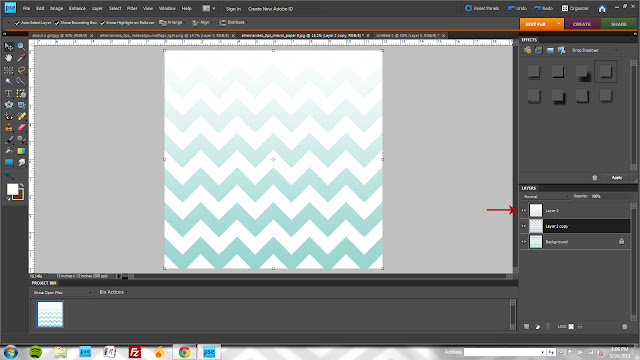Select the Eraser tool

point(21,128)
